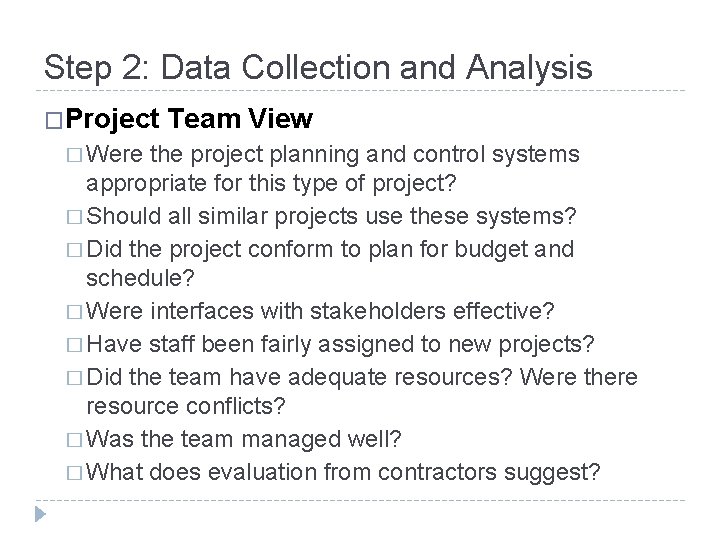Image resolution: width=720 pixels, height=540 pixels.
Task: Click the words 'resource conflicts?'
Action: coord(186,406)
